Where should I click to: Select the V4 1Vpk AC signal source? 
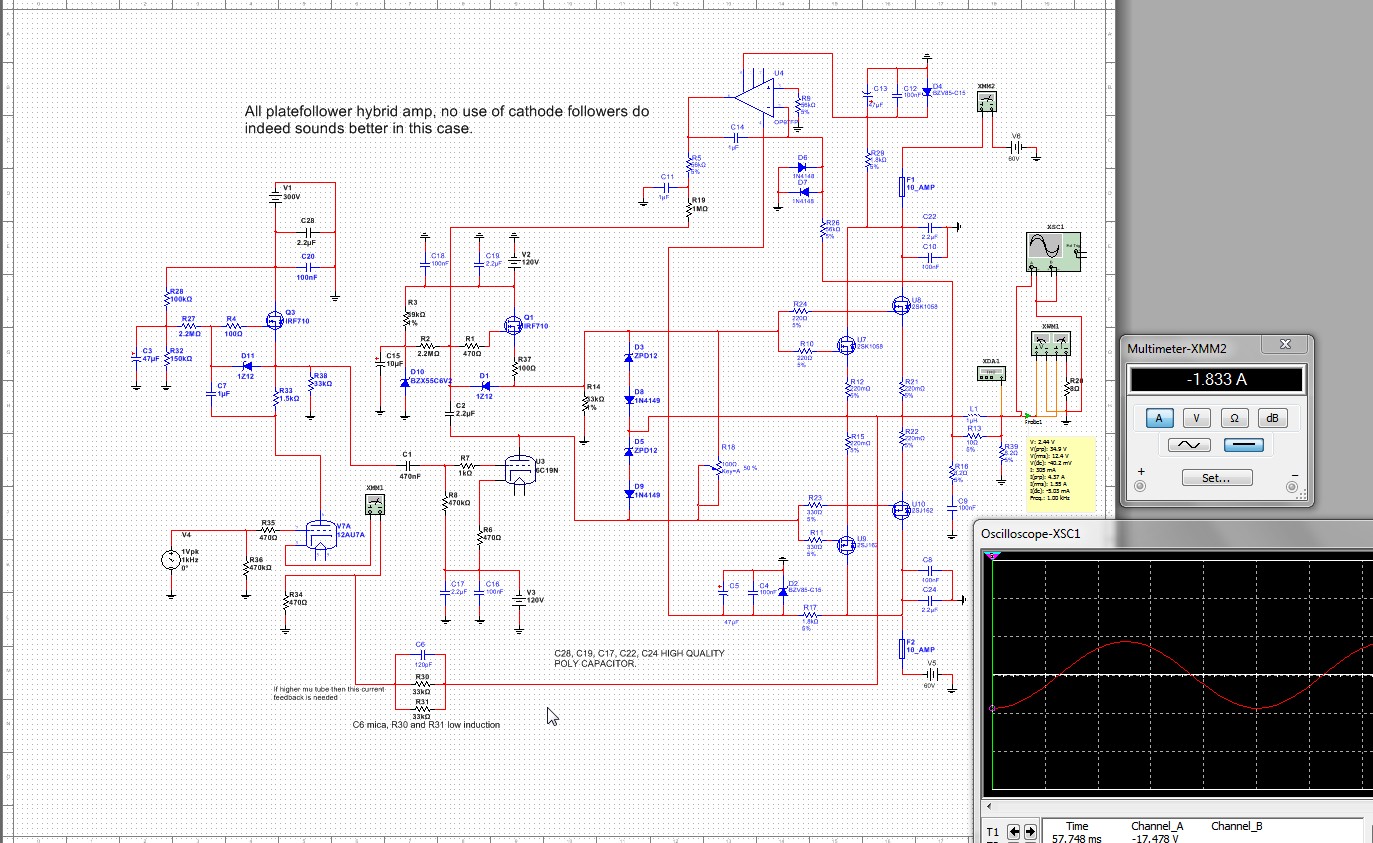tap(171, 558)
